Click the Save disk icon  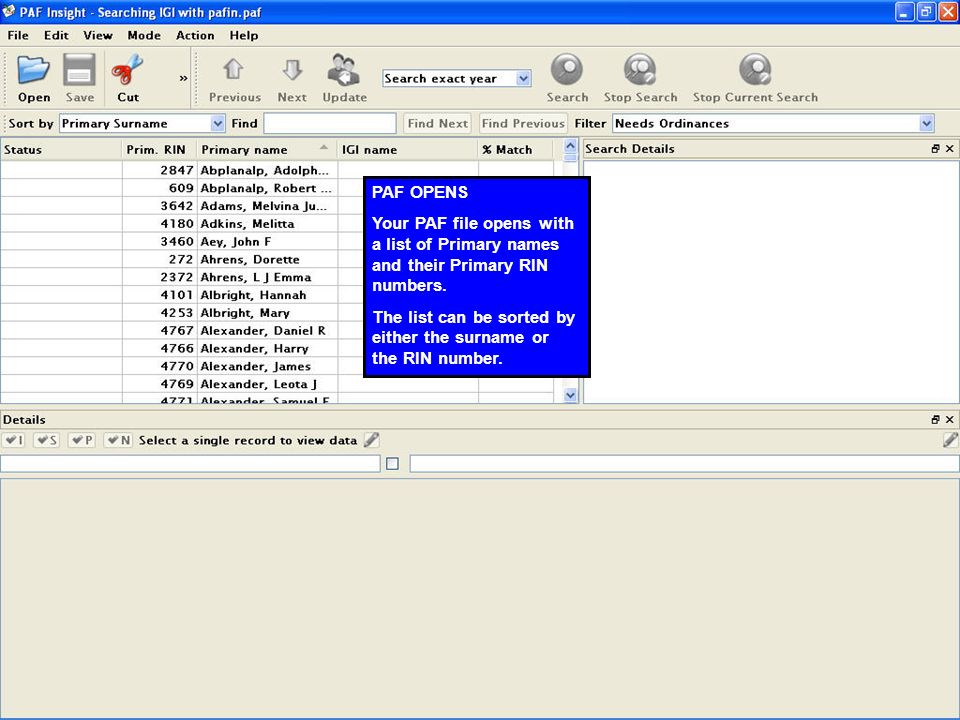80,69
